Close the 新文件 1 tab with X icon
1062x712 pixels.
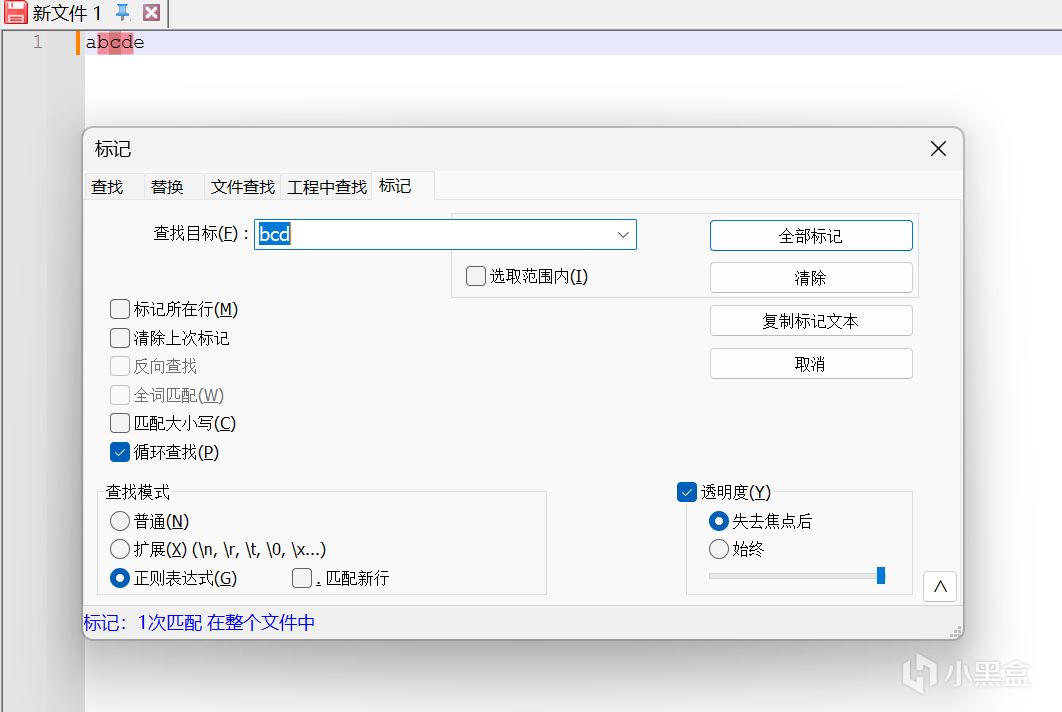tap(151, 13)
